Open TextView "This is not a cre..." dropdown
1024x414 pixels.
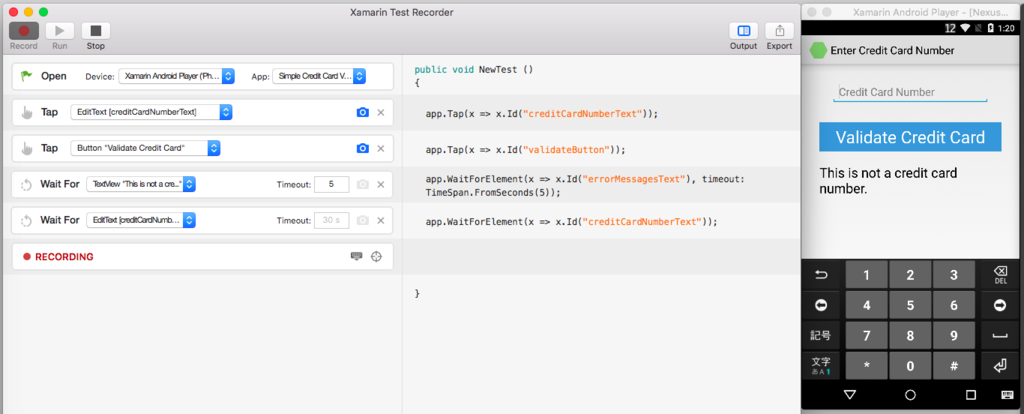pyautogui.click(x=141, y=184)
